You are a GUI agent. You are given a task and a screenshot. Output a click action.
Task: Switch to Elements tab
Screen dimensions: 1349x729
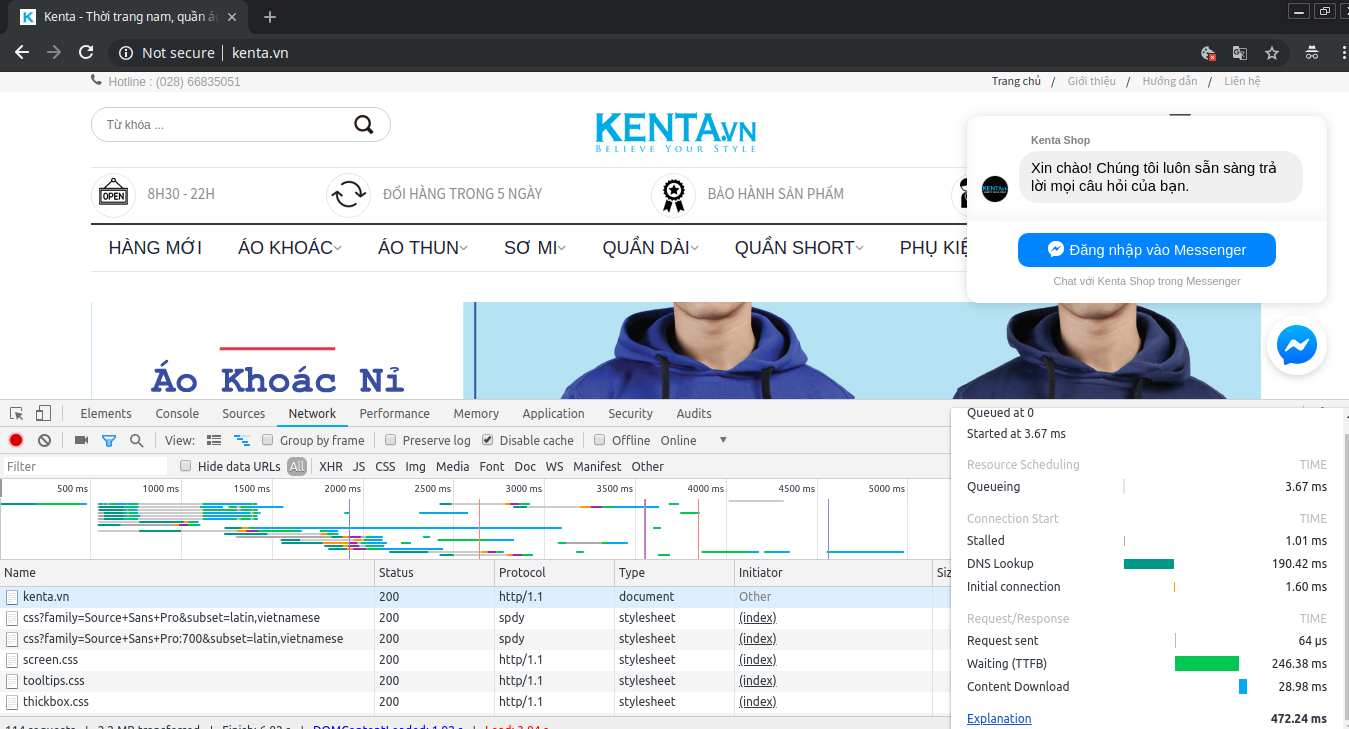coord(106,413)
